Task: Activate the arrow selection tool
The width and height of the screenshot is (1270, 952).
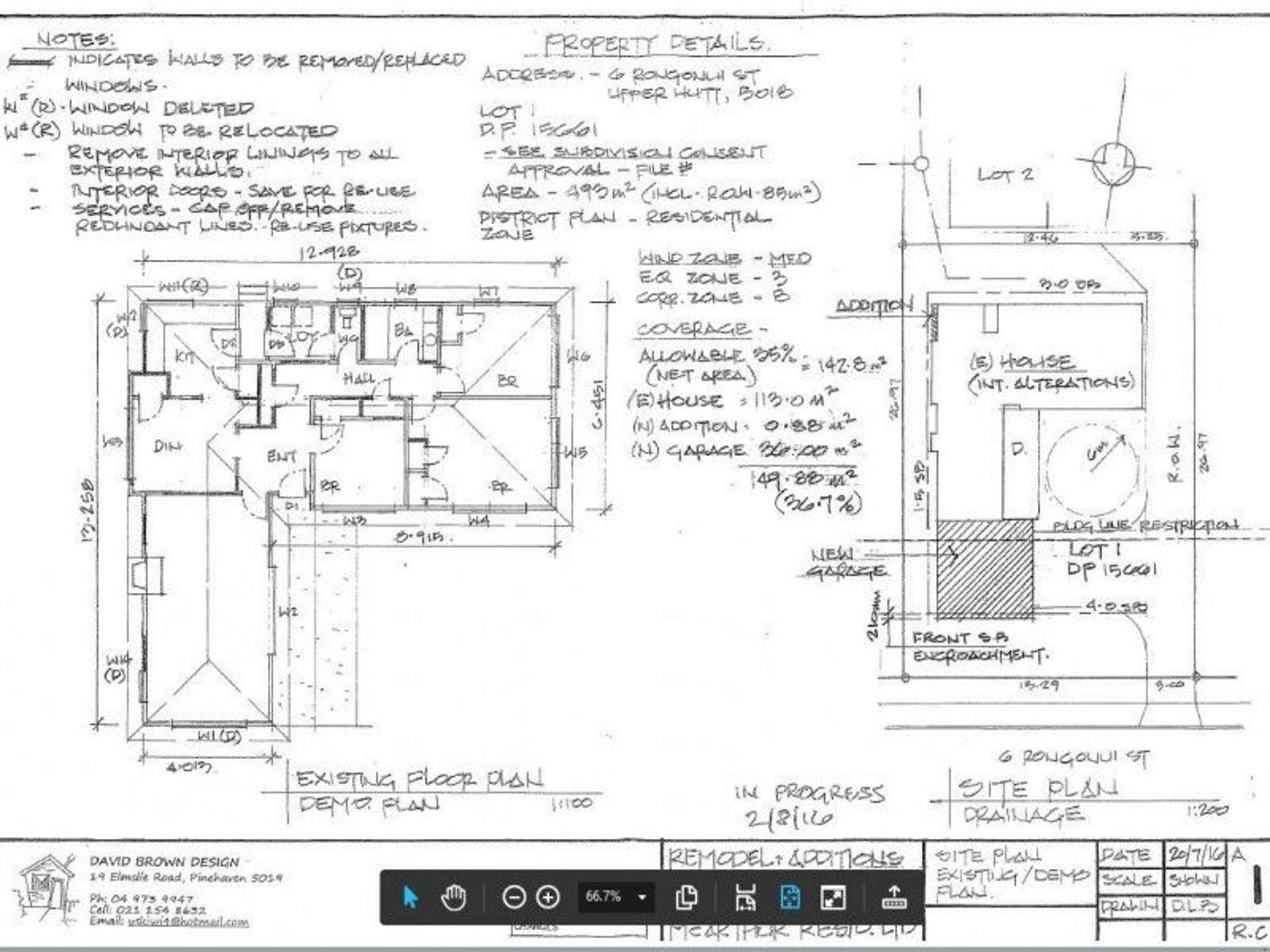Action: tap(410, 897)
